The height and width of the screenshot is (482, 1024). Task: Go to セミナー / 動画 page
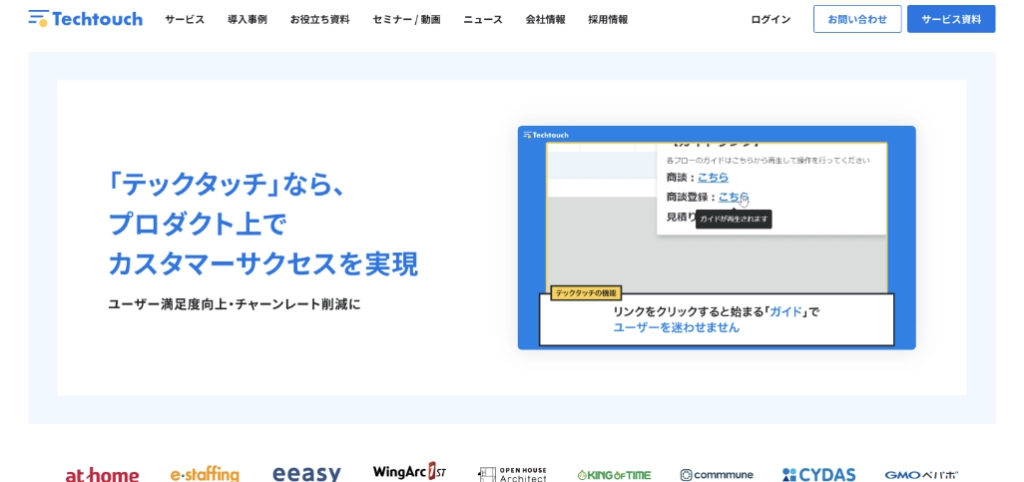click(407, 20)
